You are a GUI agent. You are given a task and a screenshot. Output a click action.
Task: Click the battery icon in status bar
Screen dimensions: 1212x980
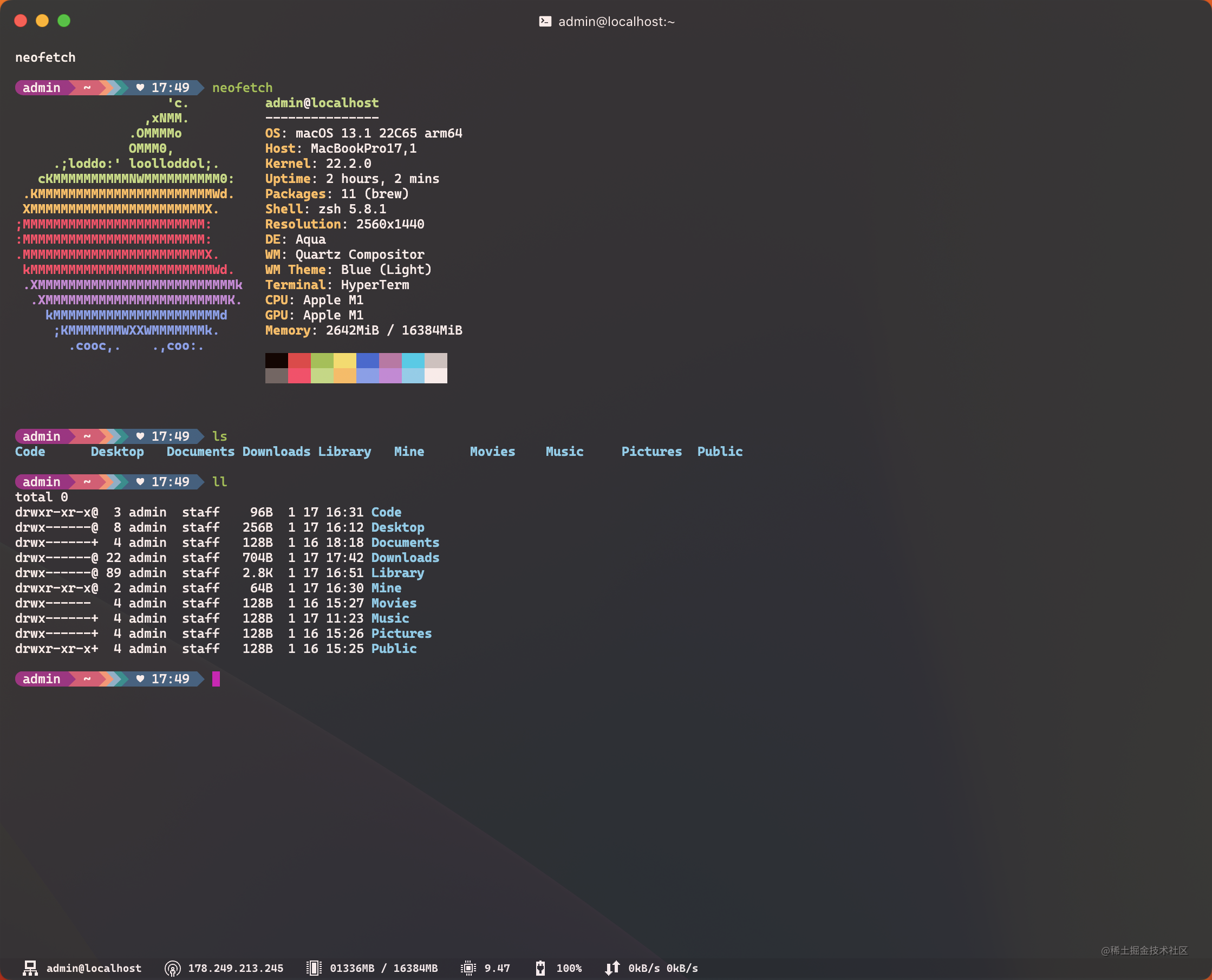click(540, 968)
